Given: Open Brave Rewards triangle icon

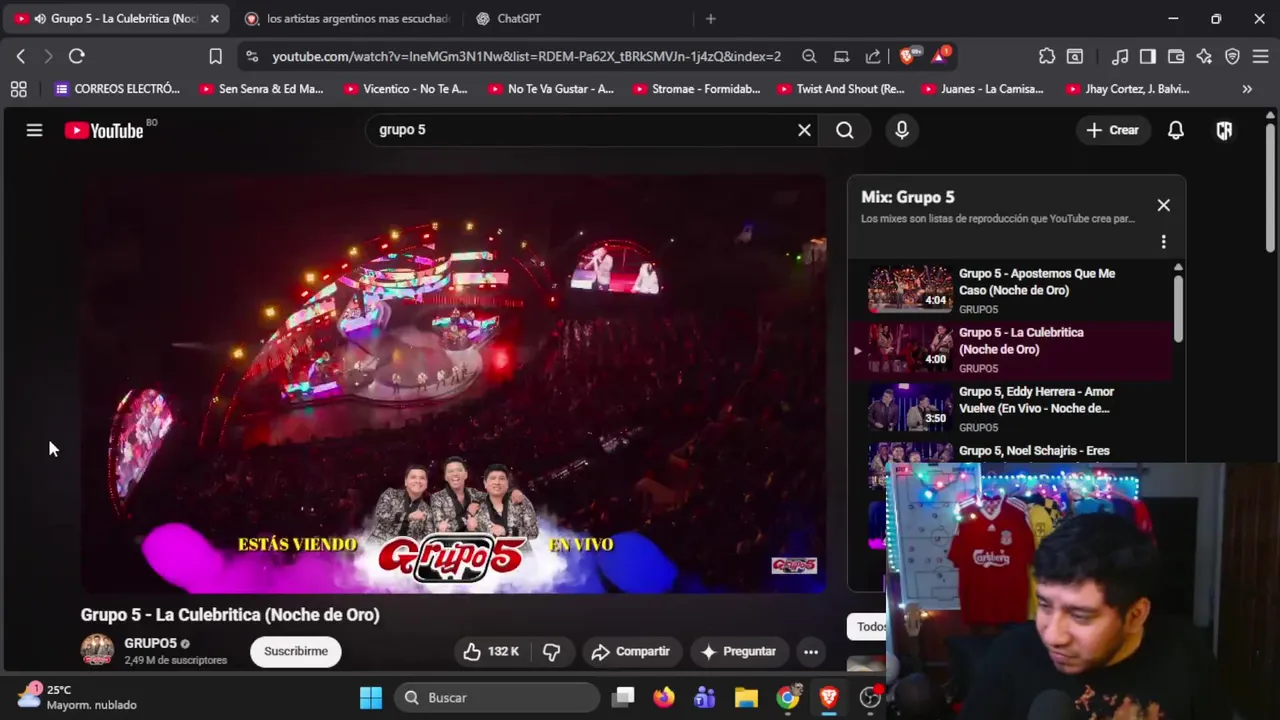Looking at the screenshot, I should pos(940,56).
